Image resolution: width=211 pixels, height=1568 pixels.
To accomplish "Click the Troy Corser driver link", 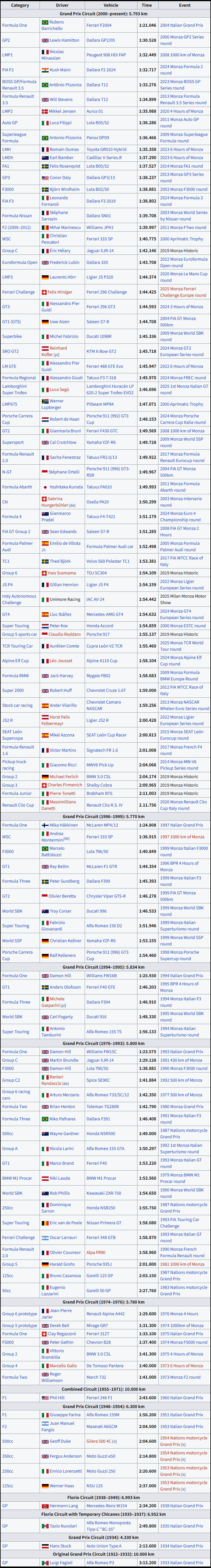I will 60,911.
